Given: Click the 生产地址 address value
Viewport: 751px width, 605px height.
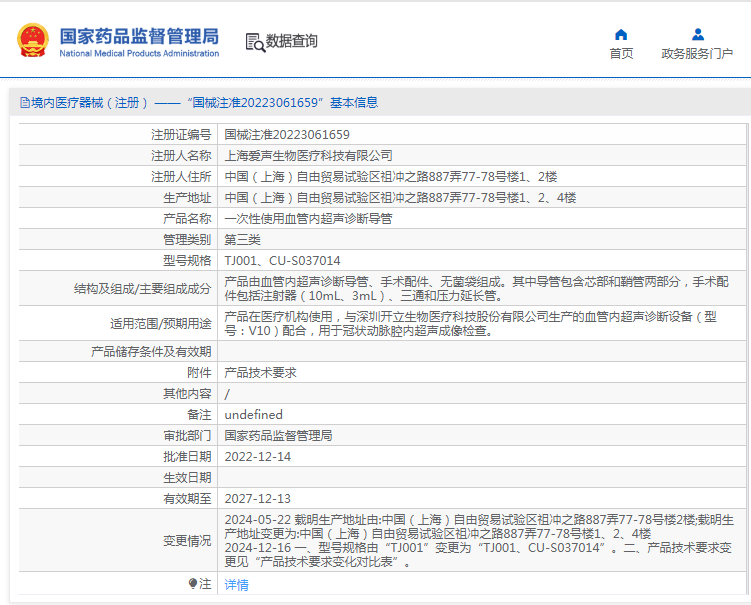Looking at the screenshot, I should tap(400, 198).
